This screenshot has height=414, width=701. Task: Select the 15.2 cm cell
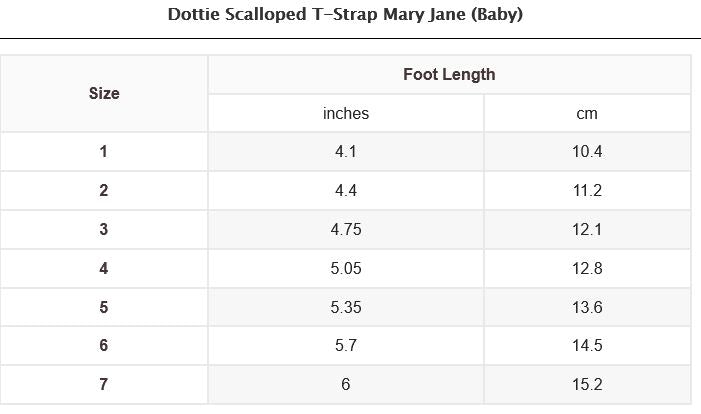click(x=587, y=384)
